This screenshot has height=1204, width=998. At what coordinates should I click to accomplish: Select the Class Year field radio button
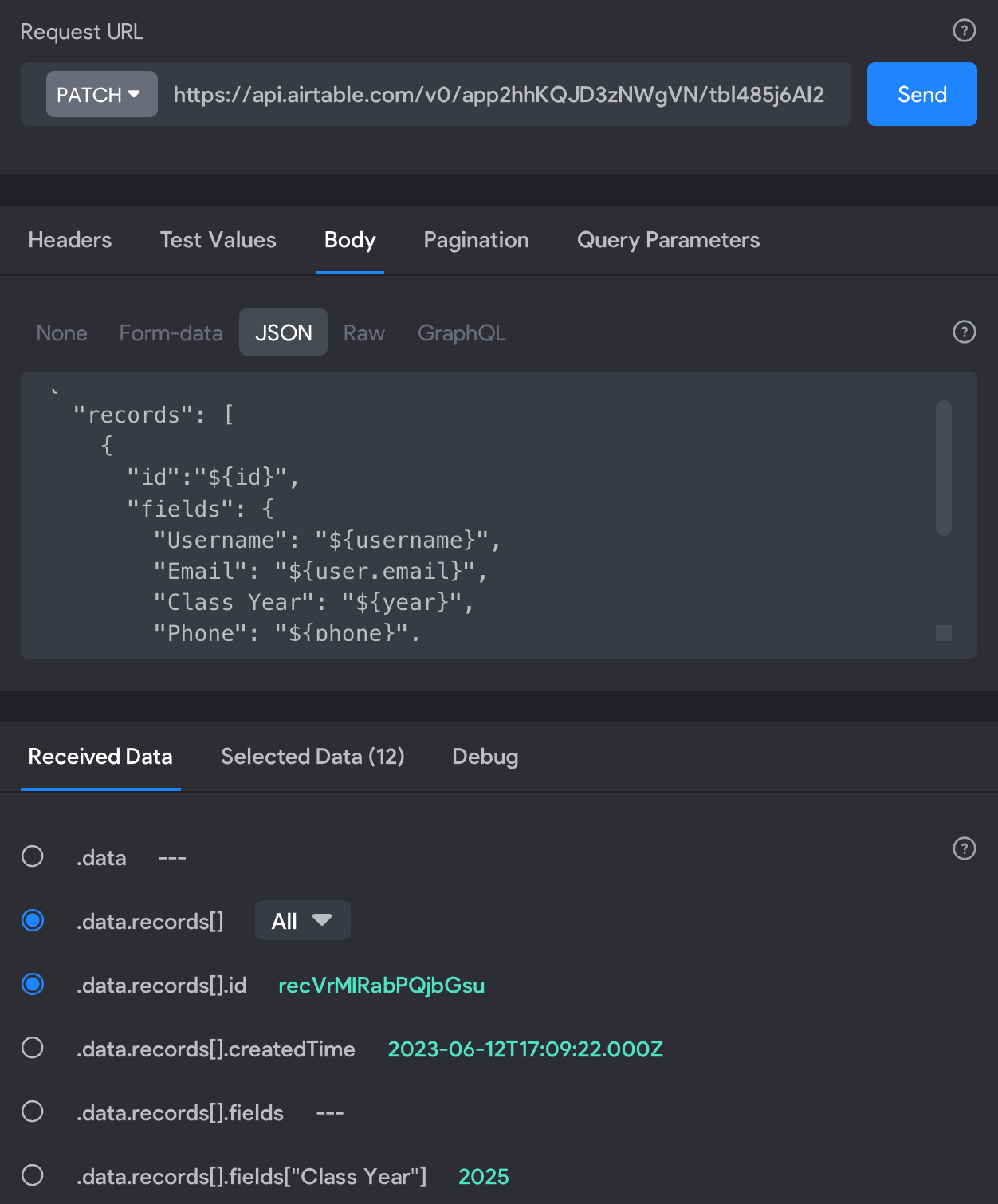tap(33, 1175)
